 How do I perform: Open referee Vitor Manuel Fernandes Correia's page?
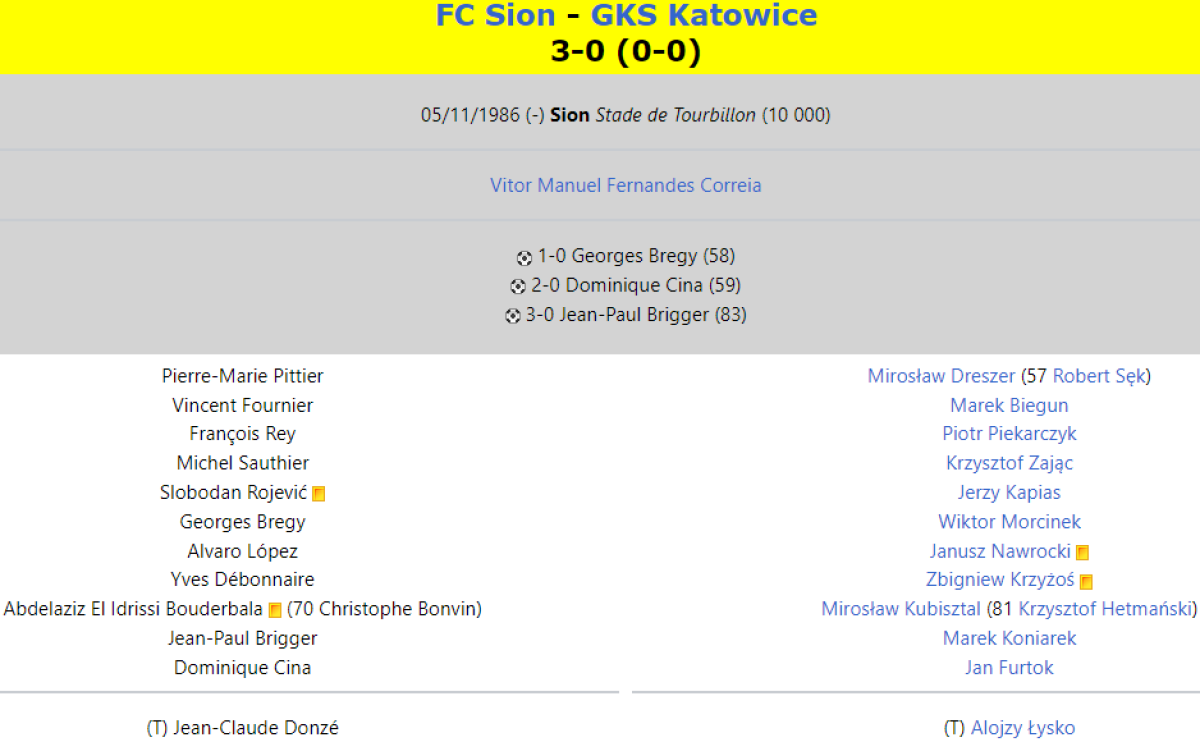(x=625, y=185)
